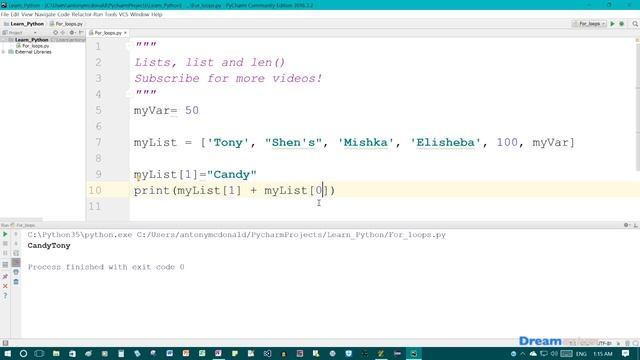Toggle tool window bars at status bar corner
The width and height of the screenshot is (640, 360).
[5, 343]
